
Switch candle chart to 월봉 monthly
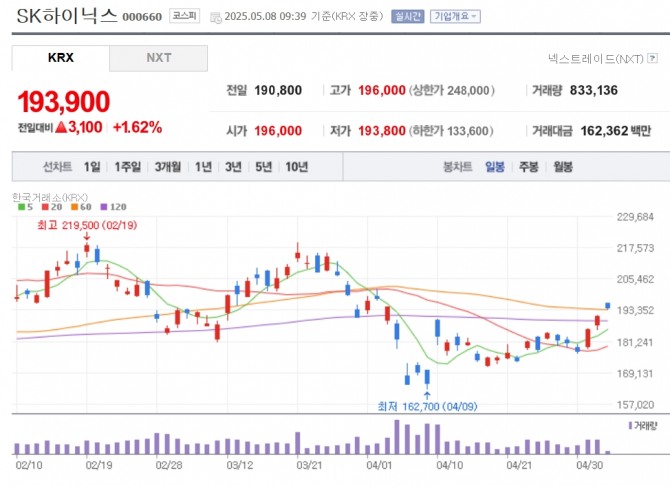coord(563,167)
